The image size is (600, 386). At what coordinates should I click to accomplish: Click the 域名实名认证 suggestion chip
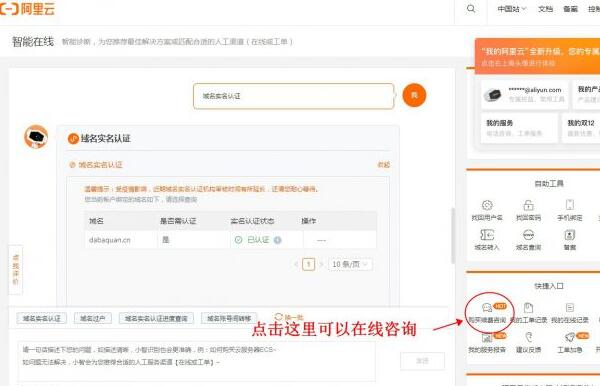point(42,318)
